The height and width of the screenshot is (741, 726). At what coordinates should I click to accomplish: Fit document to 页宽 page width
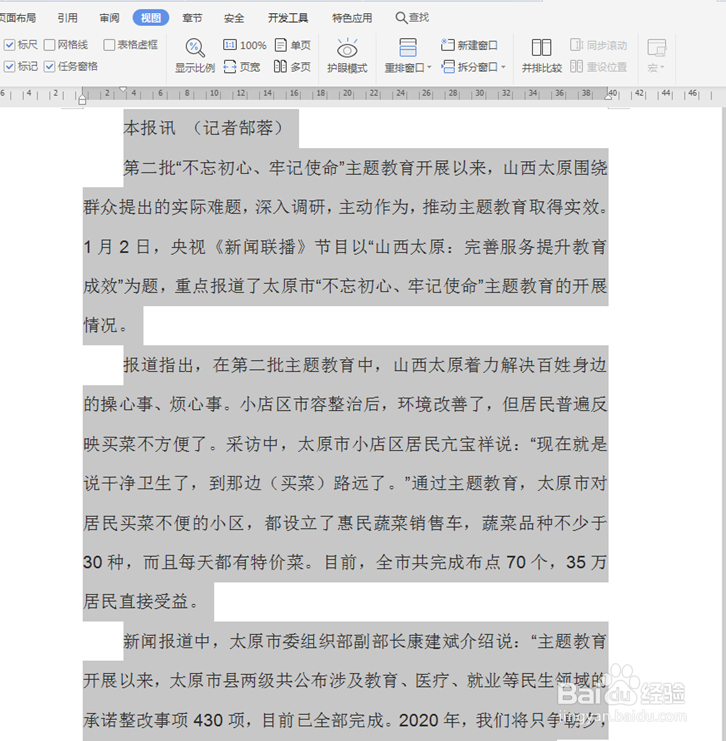pos(242,67)
